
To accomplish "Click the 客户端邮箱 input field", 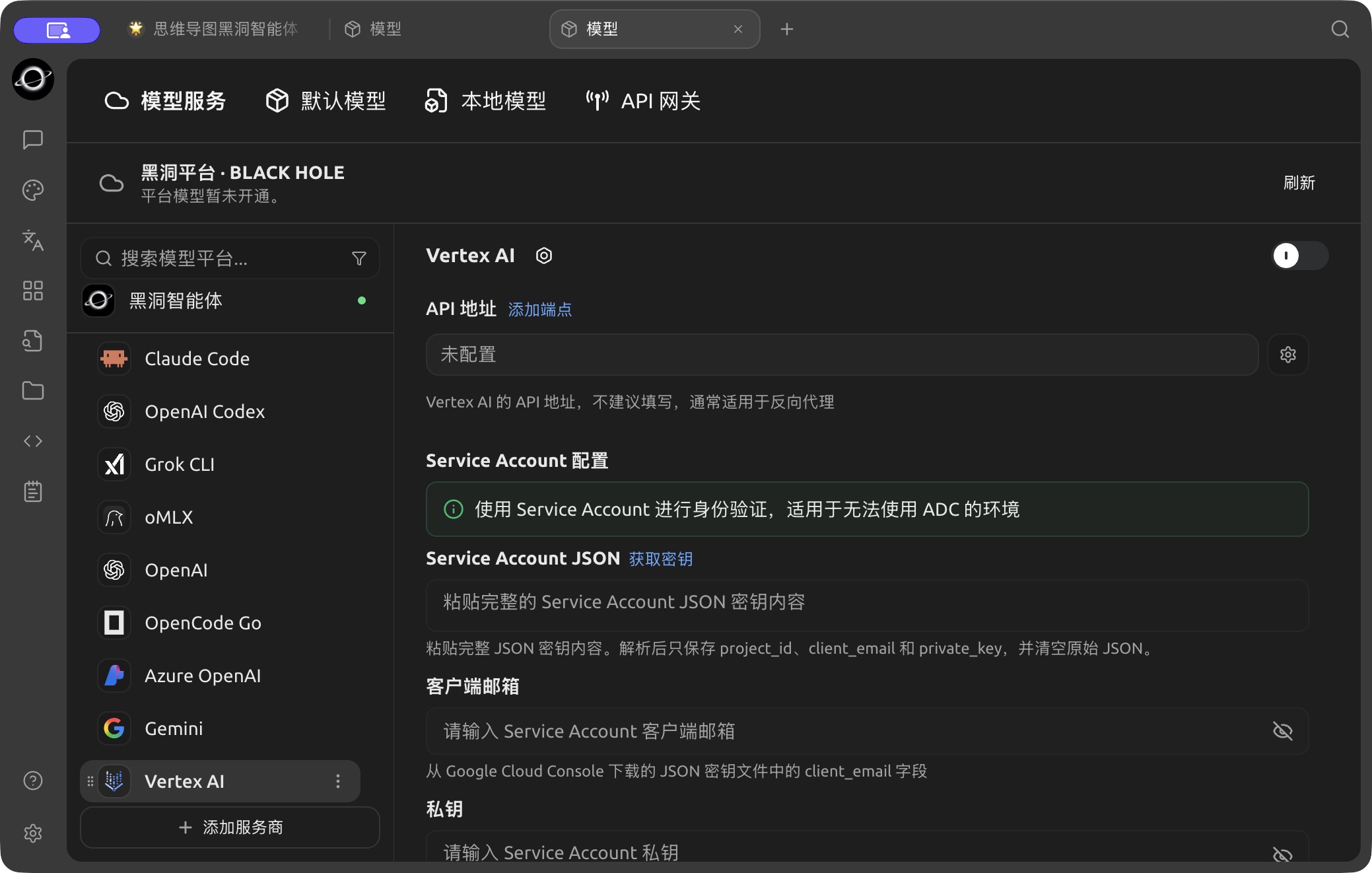I will coord(868,731).
